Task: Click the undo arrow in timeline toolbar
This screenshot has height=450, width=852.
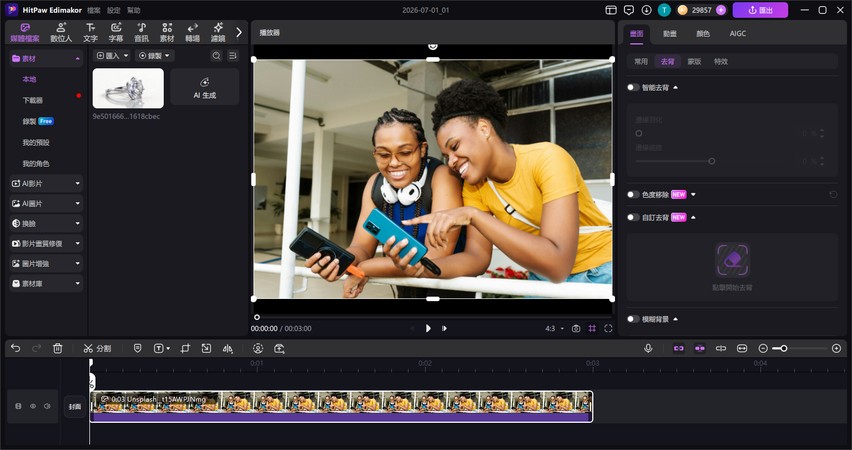Action: tap(15, 348)
